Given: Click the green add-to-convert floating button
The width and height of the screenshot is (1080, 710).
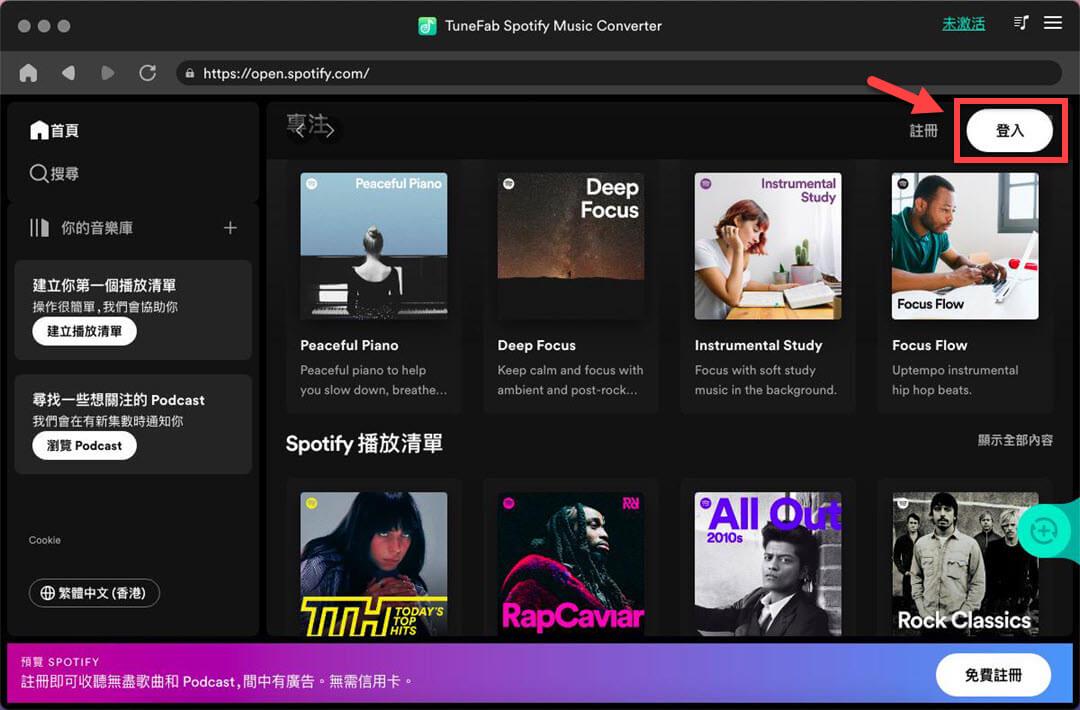Looking at the screenshot, I should tap(1044, 531).
